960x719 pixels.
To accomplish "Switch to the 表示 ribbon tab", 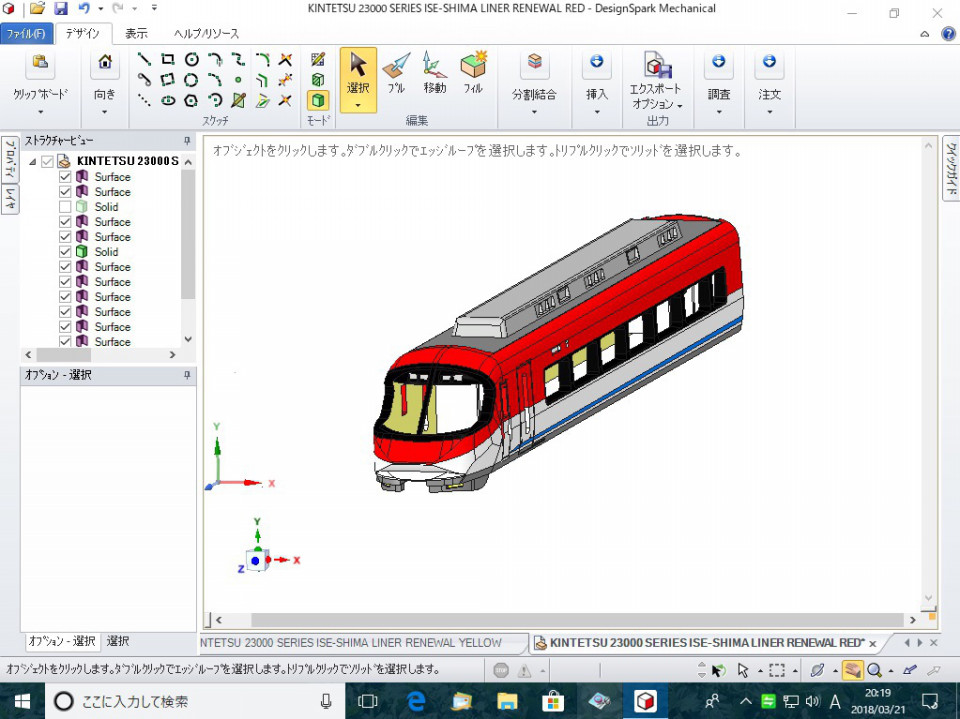I will pyautogui.click(x=137, y=34).
